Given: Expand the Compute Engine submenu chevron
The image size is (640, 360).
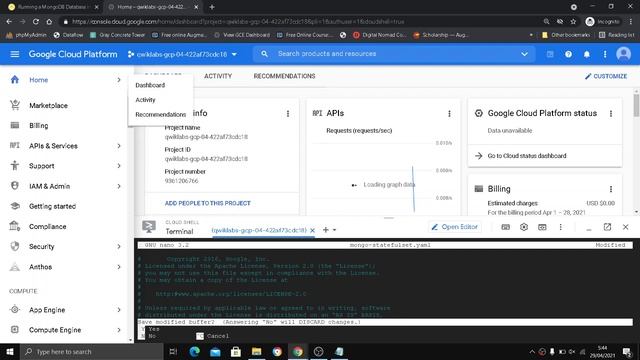Looking at the screenshot, I should pos(119,330).
